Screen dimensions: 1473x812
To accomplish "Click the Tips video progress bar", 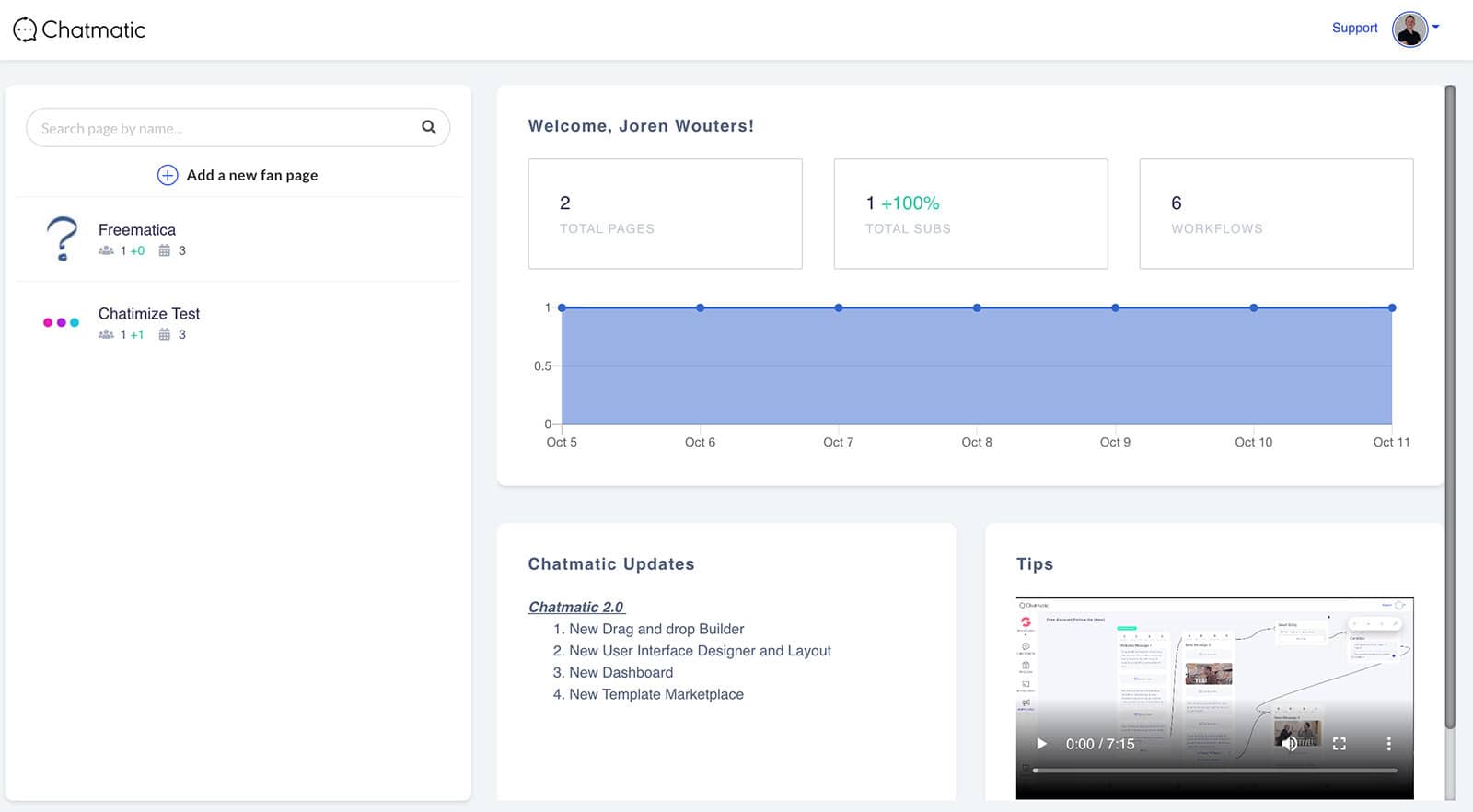I will 1215,771.
